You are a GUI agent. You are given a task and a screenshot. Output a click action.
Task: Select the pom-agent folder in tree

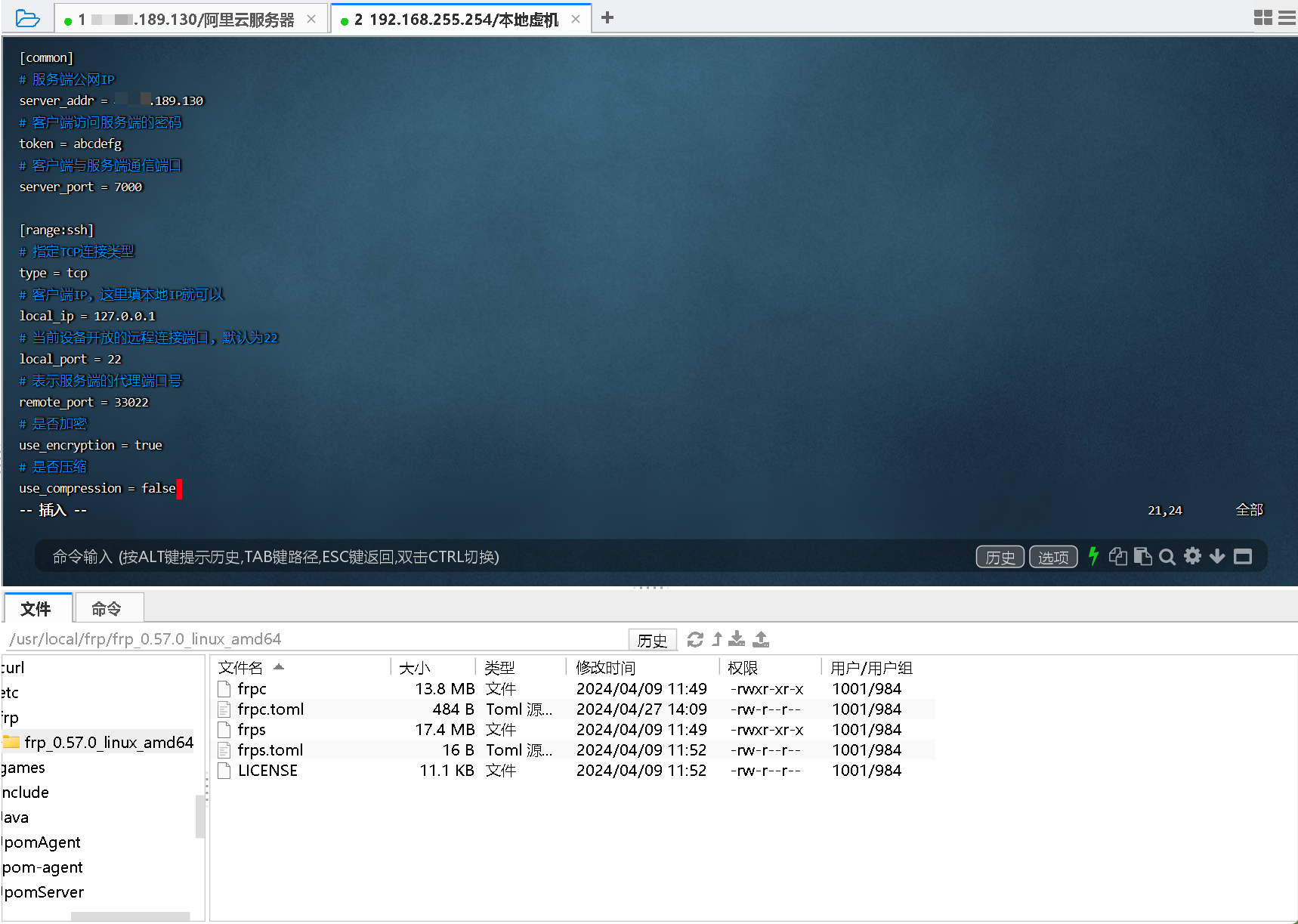42,867
